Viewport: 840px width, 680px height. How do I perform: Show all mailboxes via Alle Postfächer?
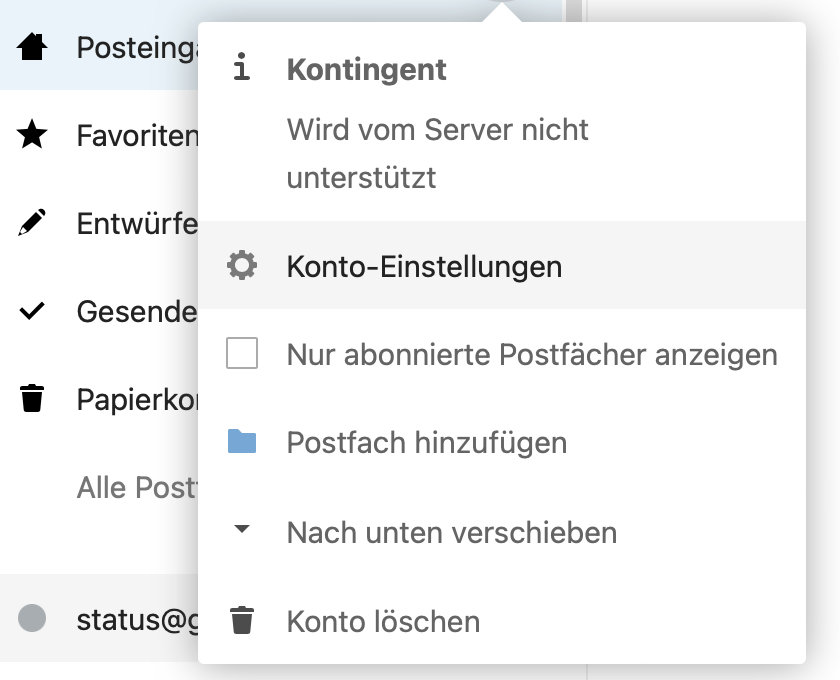coord(137,487)
